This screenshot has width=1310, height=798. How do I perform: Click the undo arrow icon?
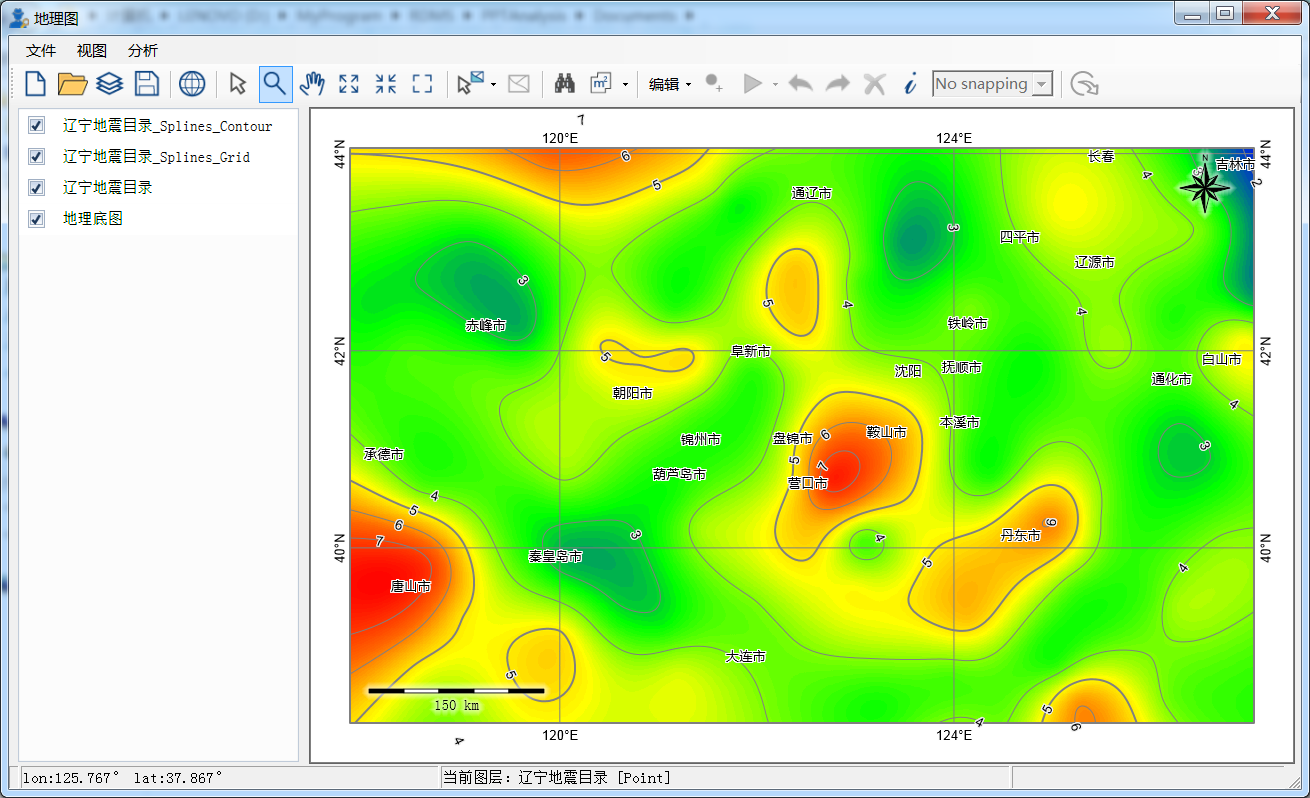(x=800, y=84)
